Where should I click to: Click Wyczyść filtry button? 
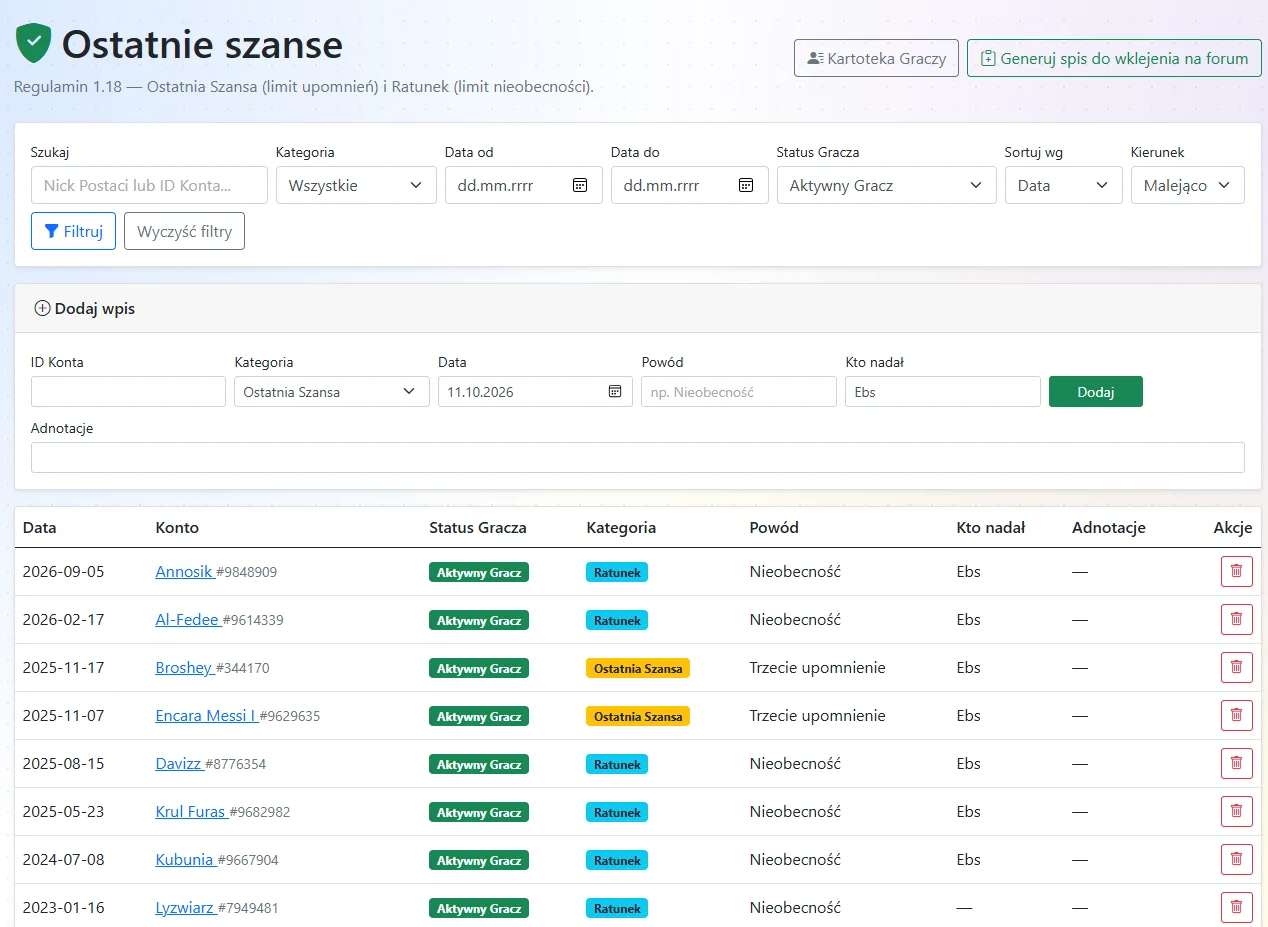tap(184, 231)
